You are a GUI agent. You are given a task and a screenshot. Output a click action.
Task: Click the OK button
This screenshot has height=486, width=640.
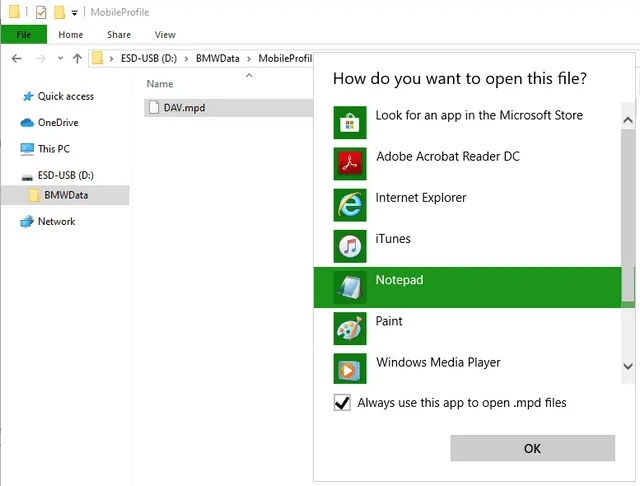click(533, 448)
